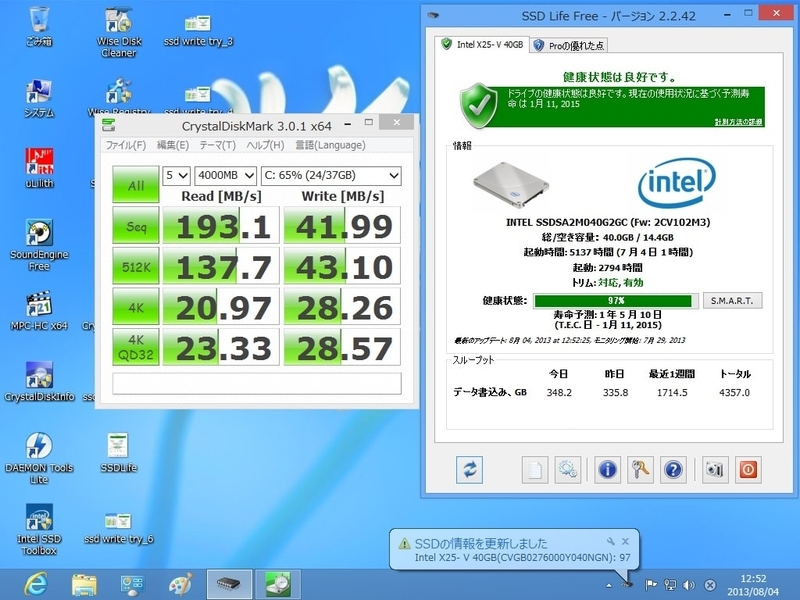Screen dimensions: 800x600
Task: Click the 計測方法の詳細 link
Action: pyautogui.click(x=738, y=122)
